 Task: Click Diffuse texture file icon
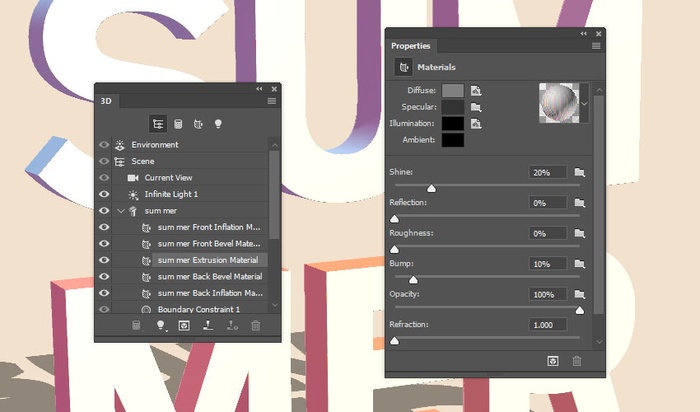click(x=477, y=91)
